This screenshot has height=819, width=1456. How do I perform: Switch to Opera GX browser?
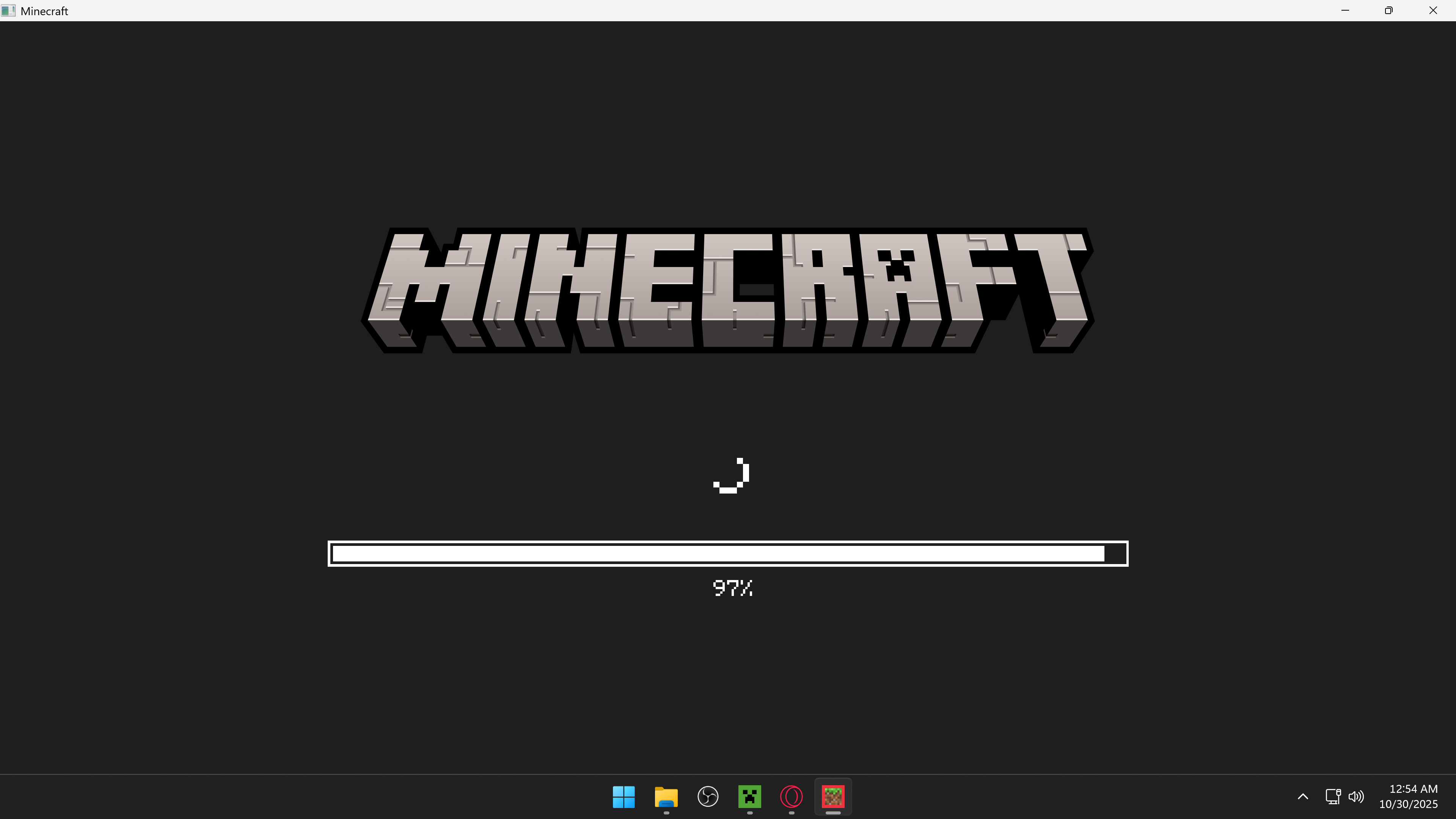791,797
